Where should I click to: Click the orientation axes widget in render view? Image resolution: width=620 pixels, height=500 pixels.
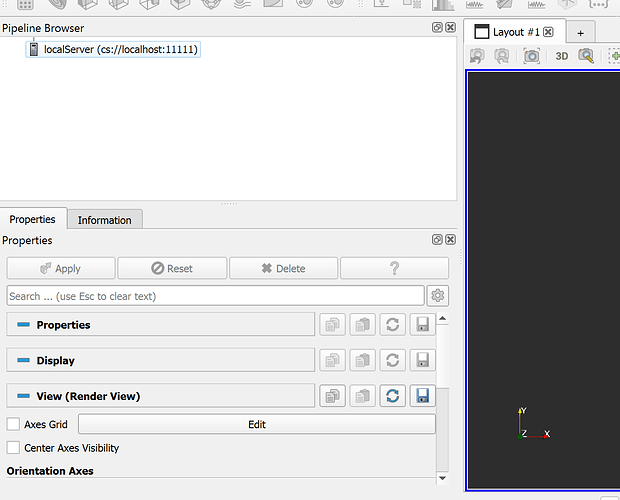click(533, 424)
